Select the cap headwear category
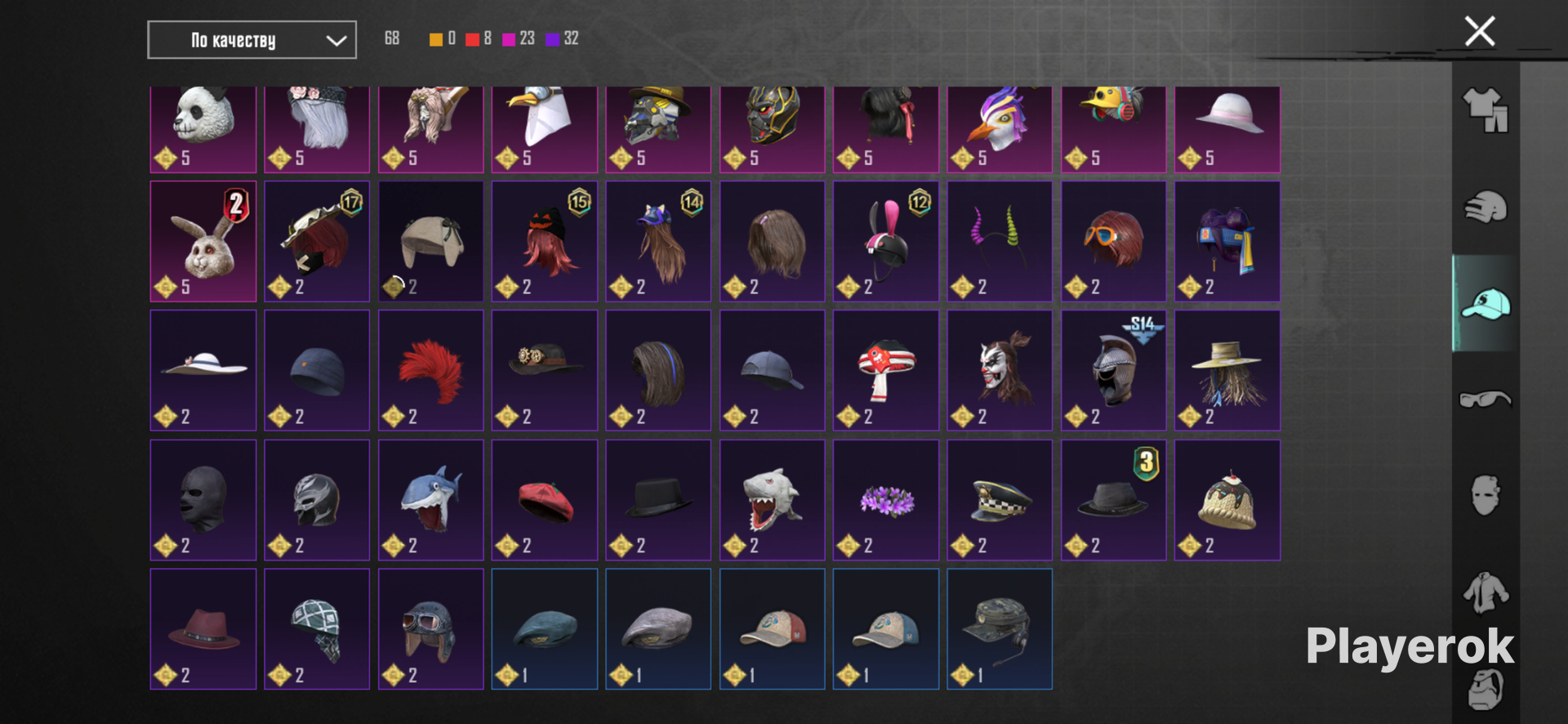The height and width of the screenshot is (724, 1568). (x=1486, y=304)
